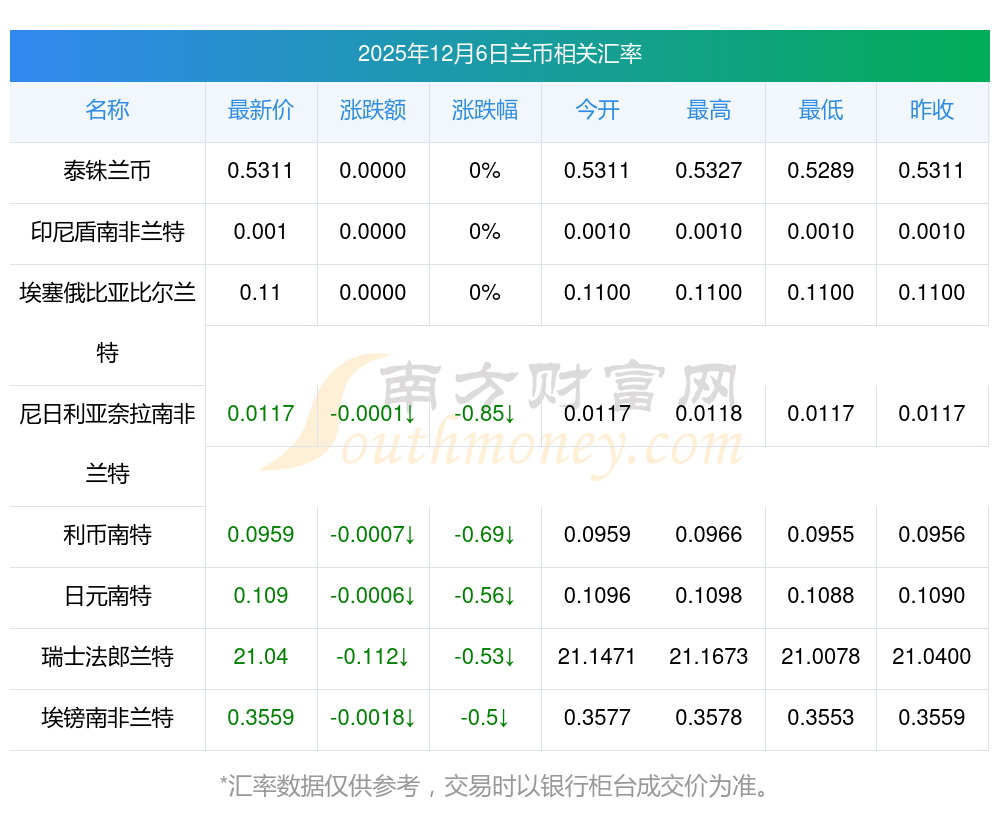Click the 日元南特 row name

[107, 596]
